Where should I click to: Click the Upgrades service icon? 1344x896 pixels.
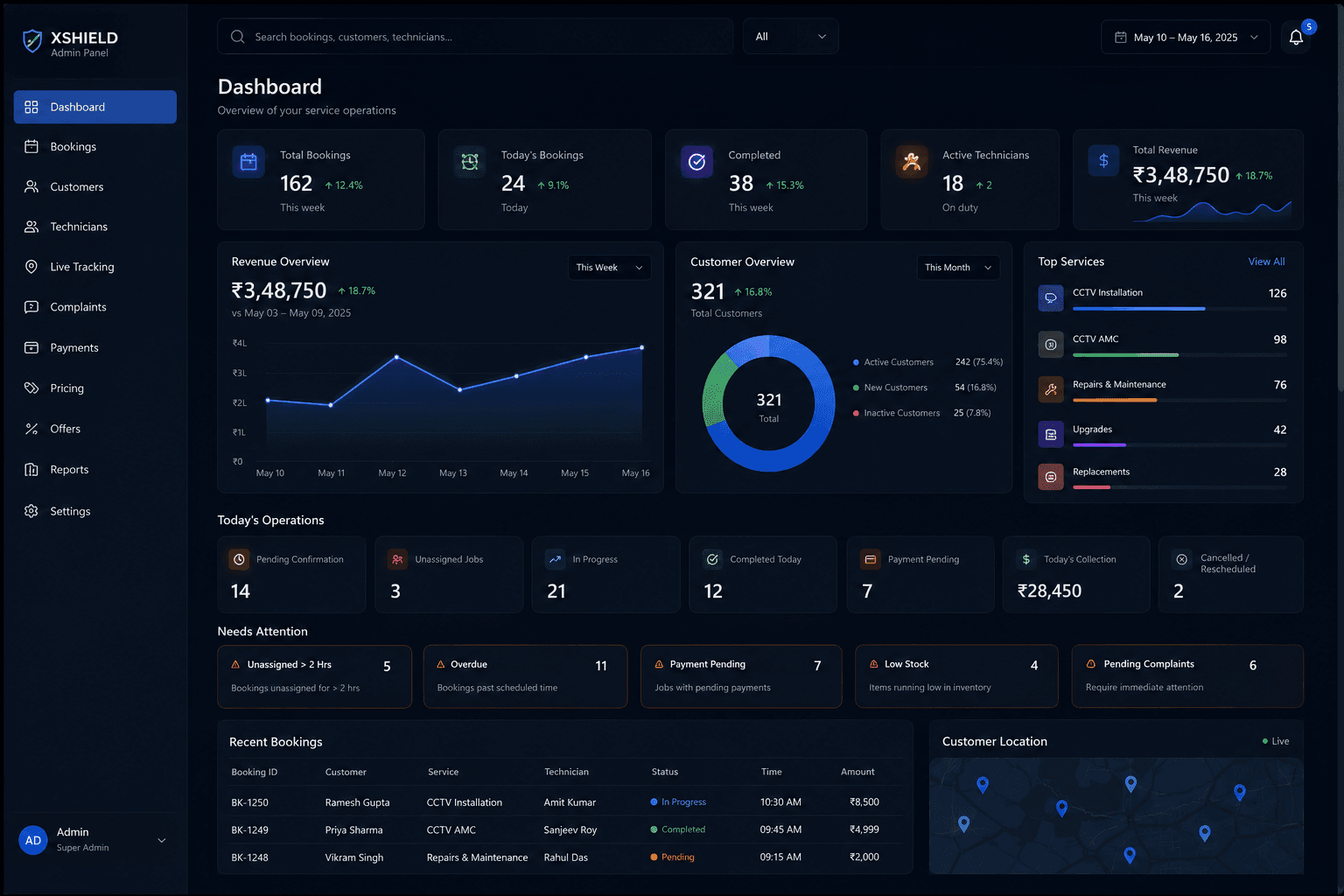point(1051,434)
